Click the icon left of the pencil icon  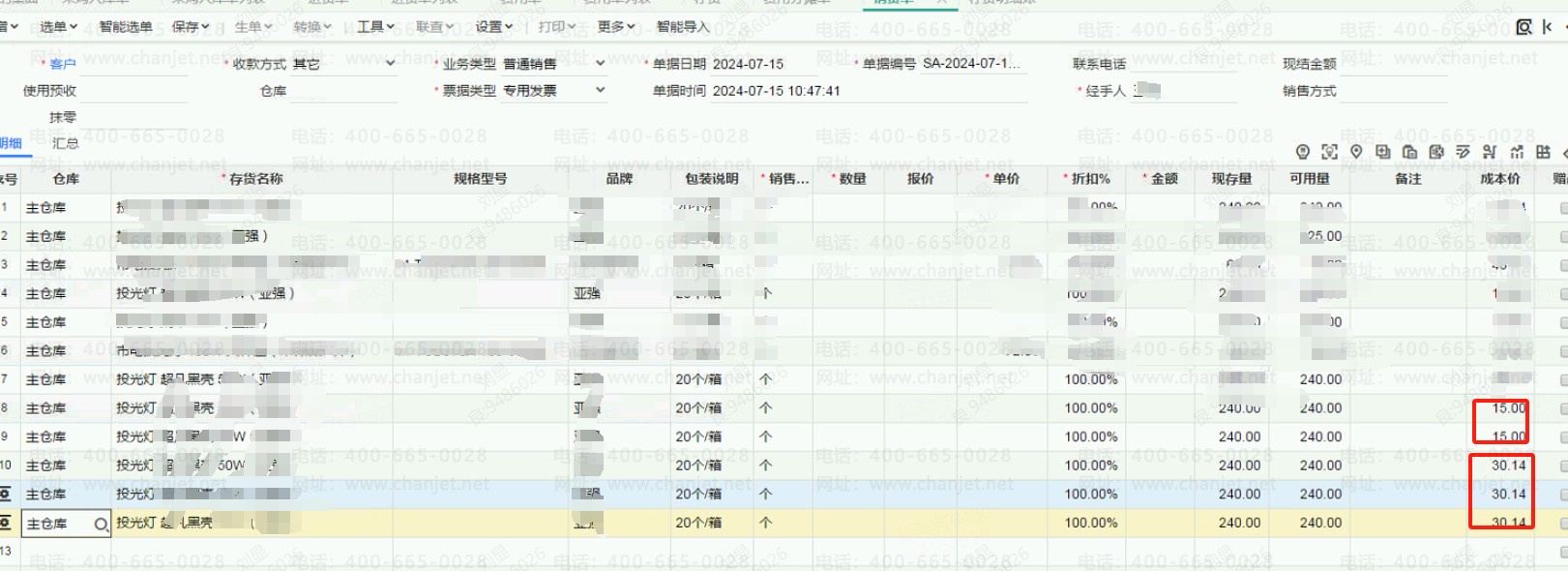[1436, 152]
